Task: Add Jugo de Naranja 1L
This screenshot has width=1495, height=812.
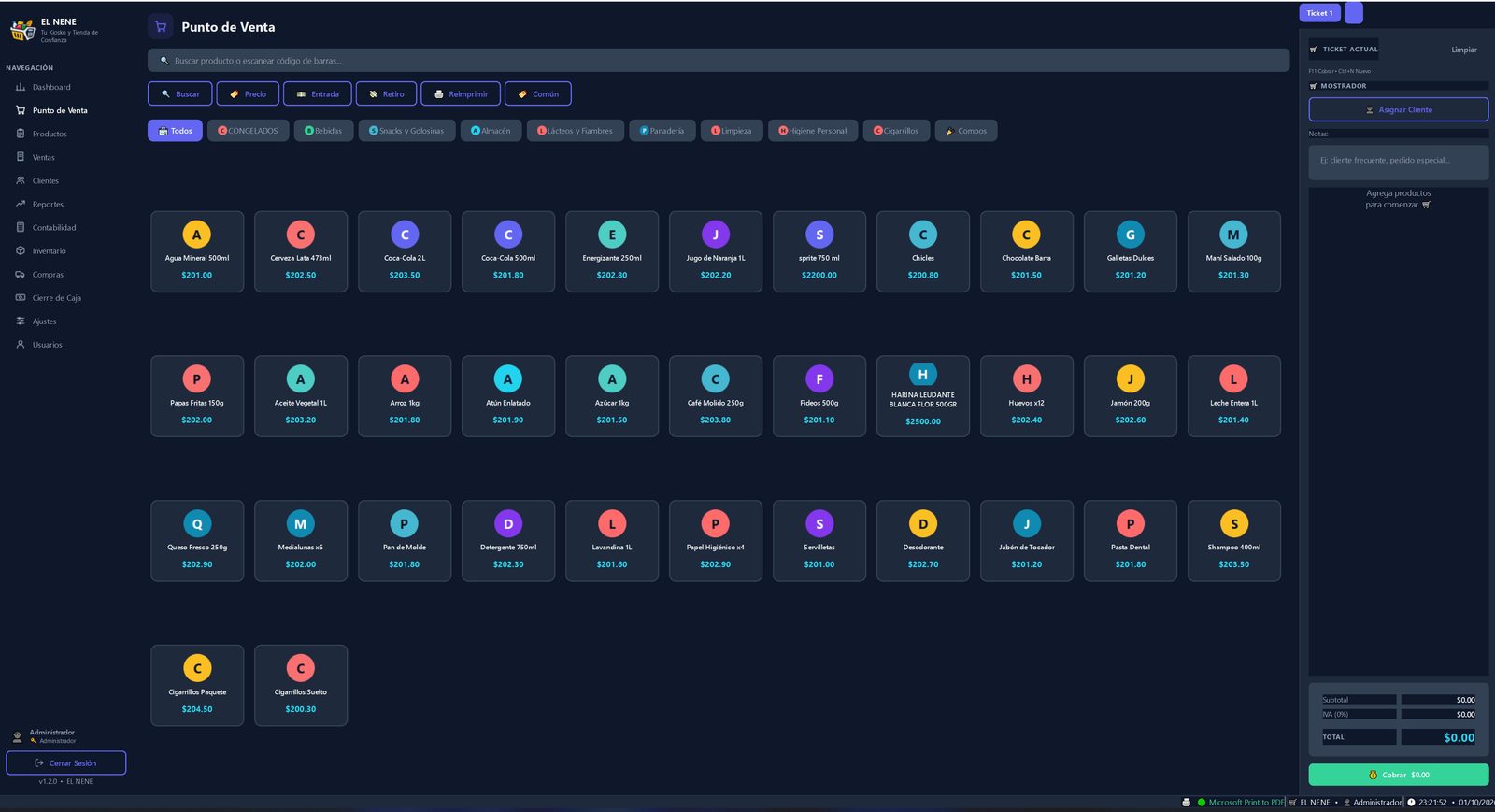Action: pyautogui.click(x=716, y=251)
